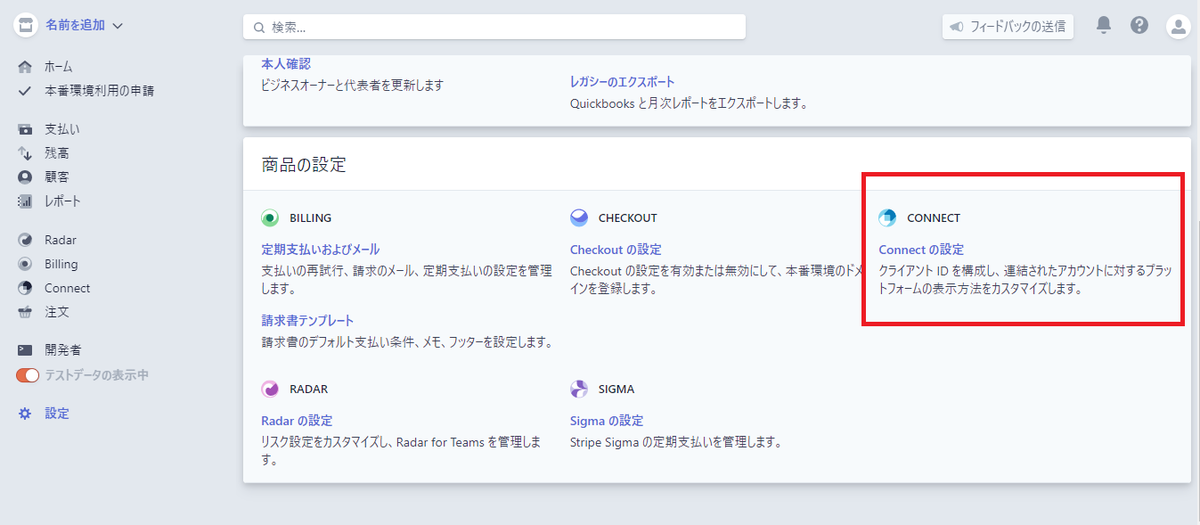Open ホーム in the sidebar
The height and width of the screenshot is (525, 1200).
(x=58, y=67)
